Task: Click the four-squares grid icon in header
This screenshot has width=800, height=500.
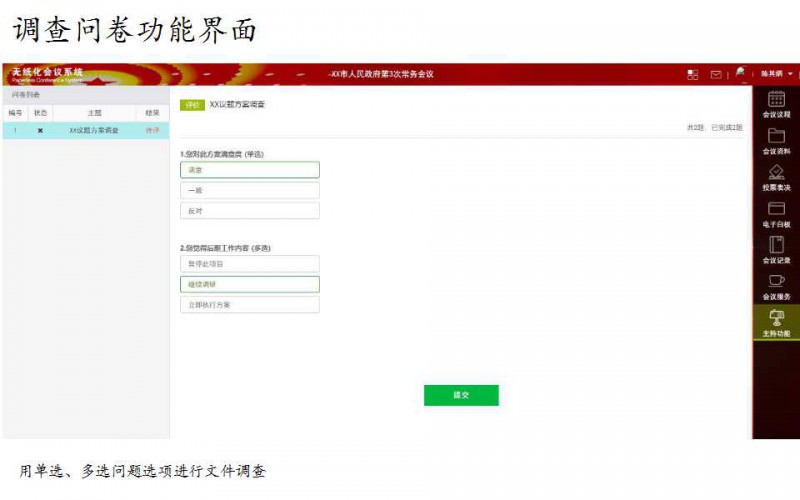Action: point(692,74)
